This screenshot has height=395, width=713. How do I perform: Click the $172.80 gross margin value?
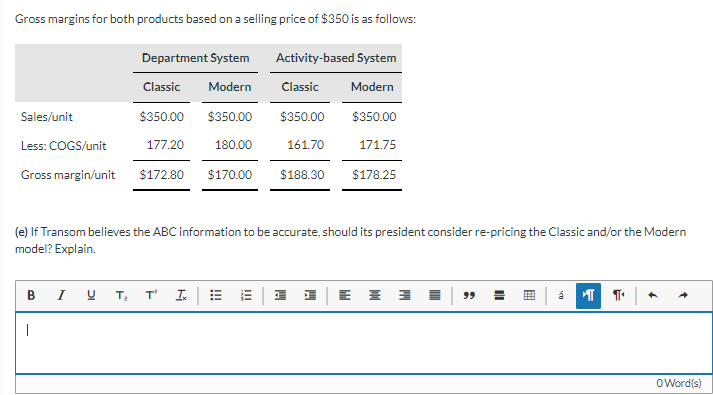pos(161,175)
